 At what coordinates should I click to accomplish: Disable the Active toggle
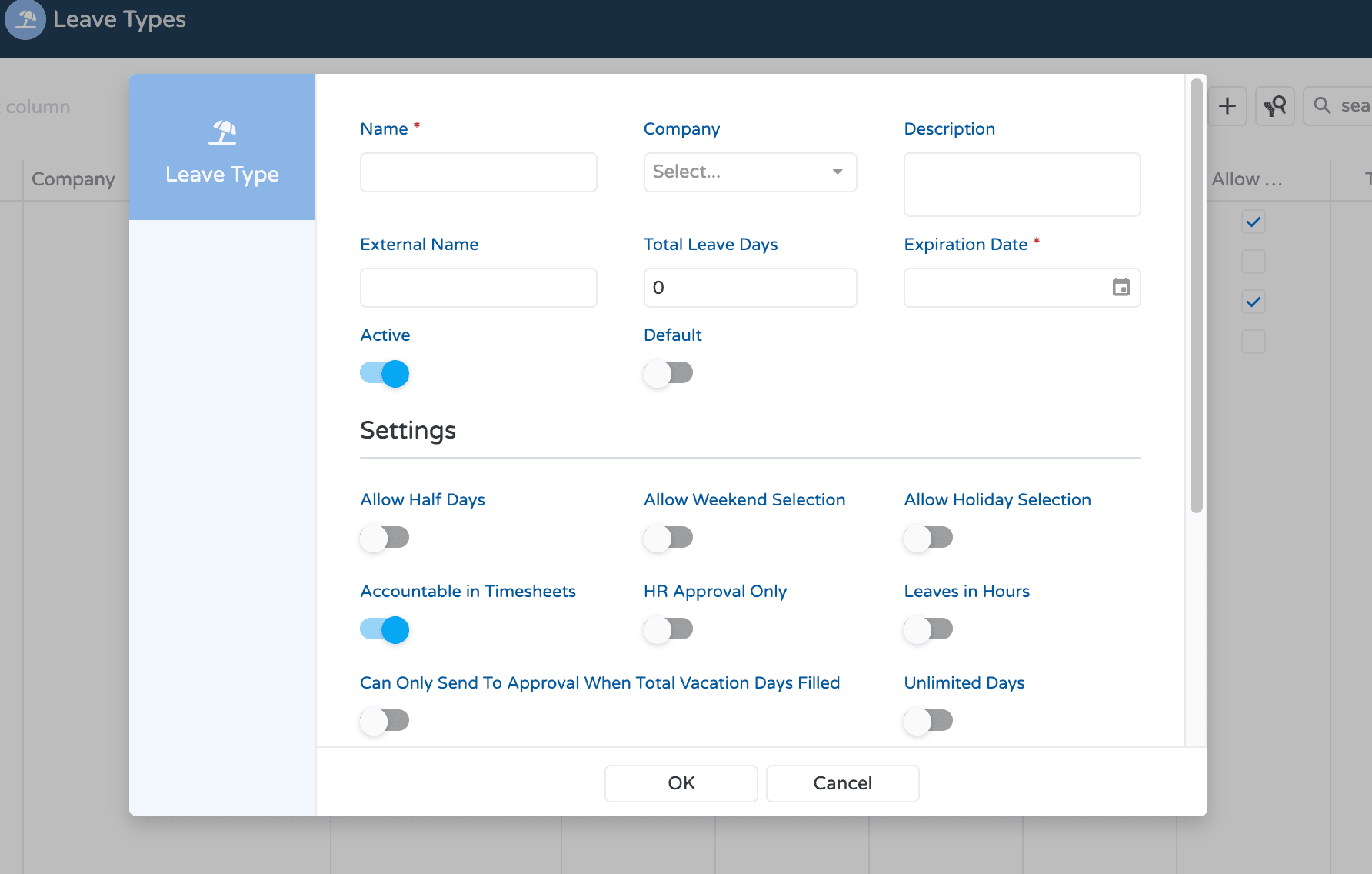click(x=385, y=374)
